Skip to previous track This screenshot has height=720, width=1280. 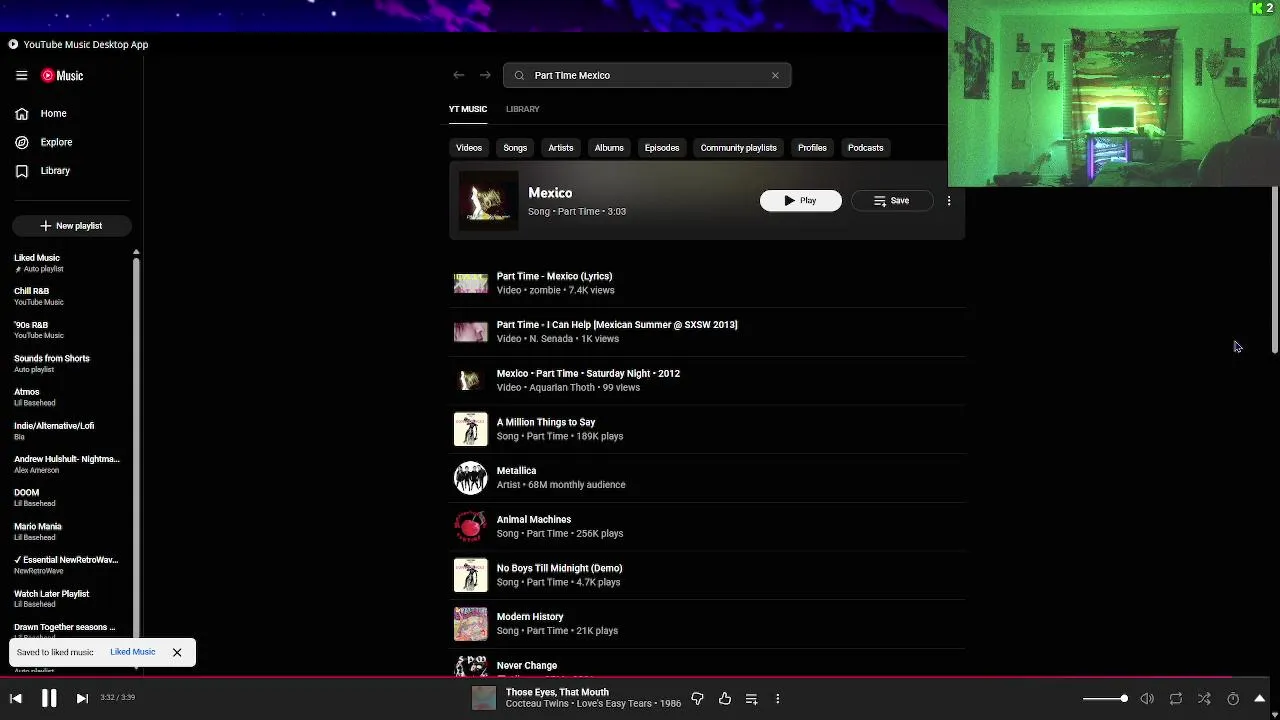pos(16,699)
